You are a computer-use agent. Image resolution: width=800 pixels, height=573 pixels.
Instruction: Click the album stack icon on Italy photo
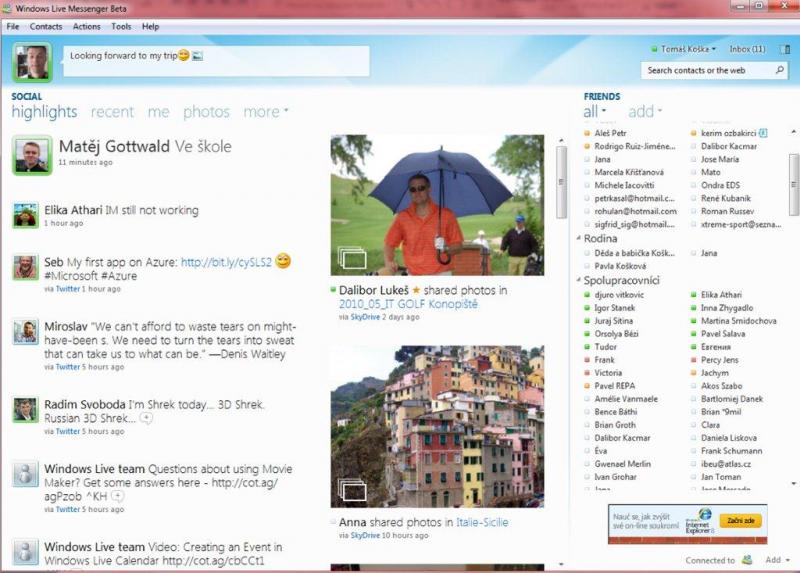tap(352, 490)
